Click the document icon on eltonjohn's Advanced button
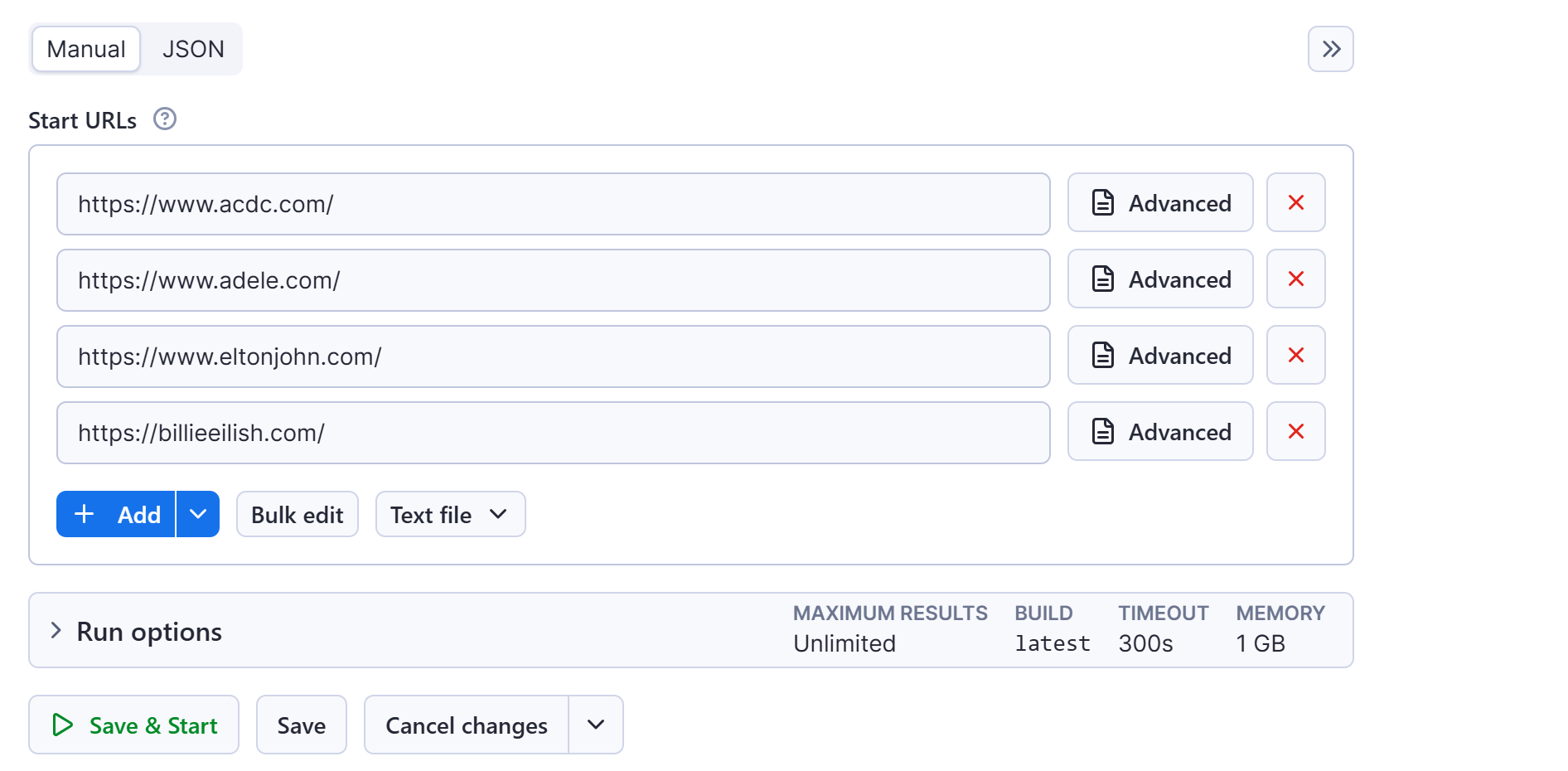Viewport: 1568px width, 771px height. coord(1102,355)
